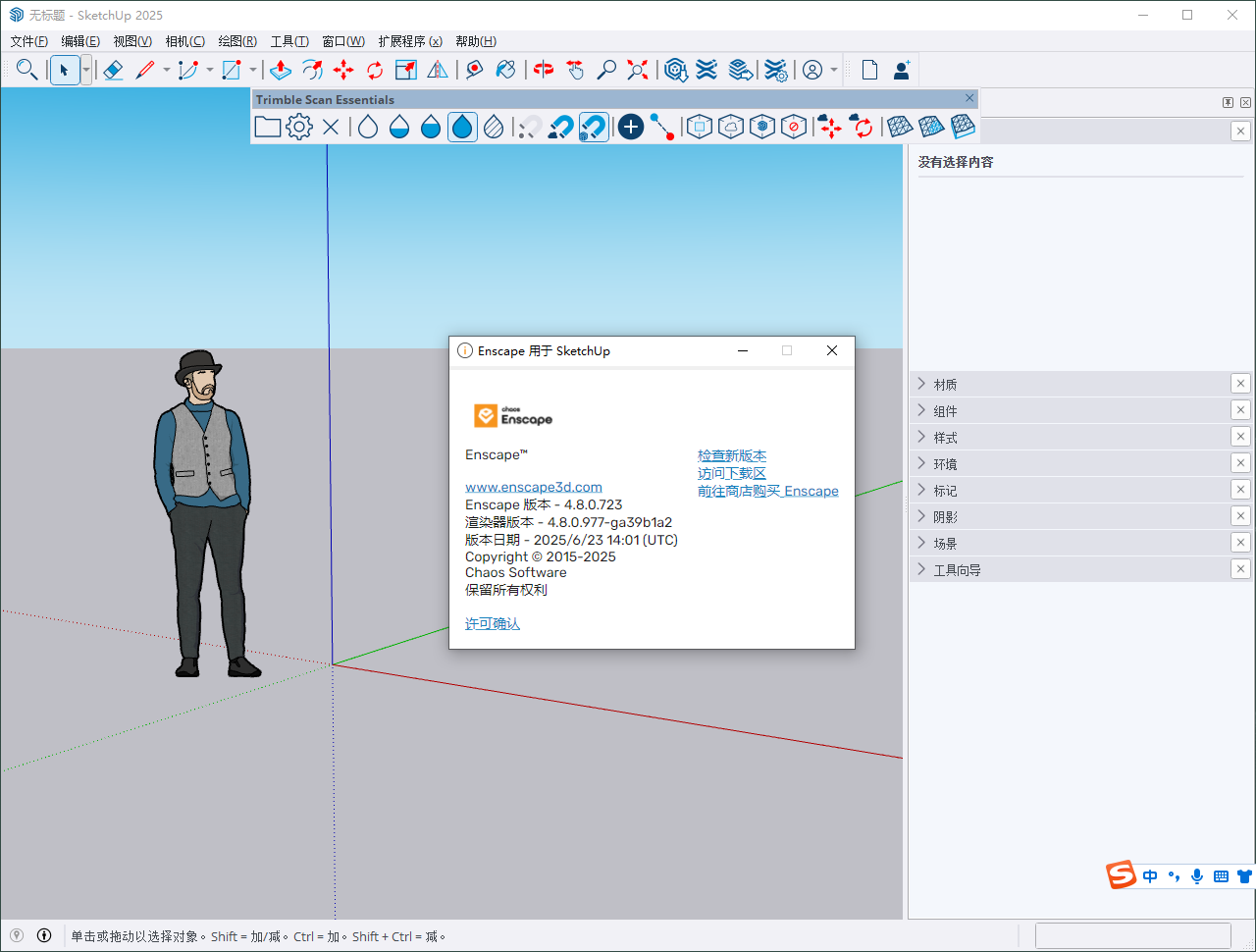1256x952 pixels.
Task: Select the Tape Measure tool
Action: (475, 70)
